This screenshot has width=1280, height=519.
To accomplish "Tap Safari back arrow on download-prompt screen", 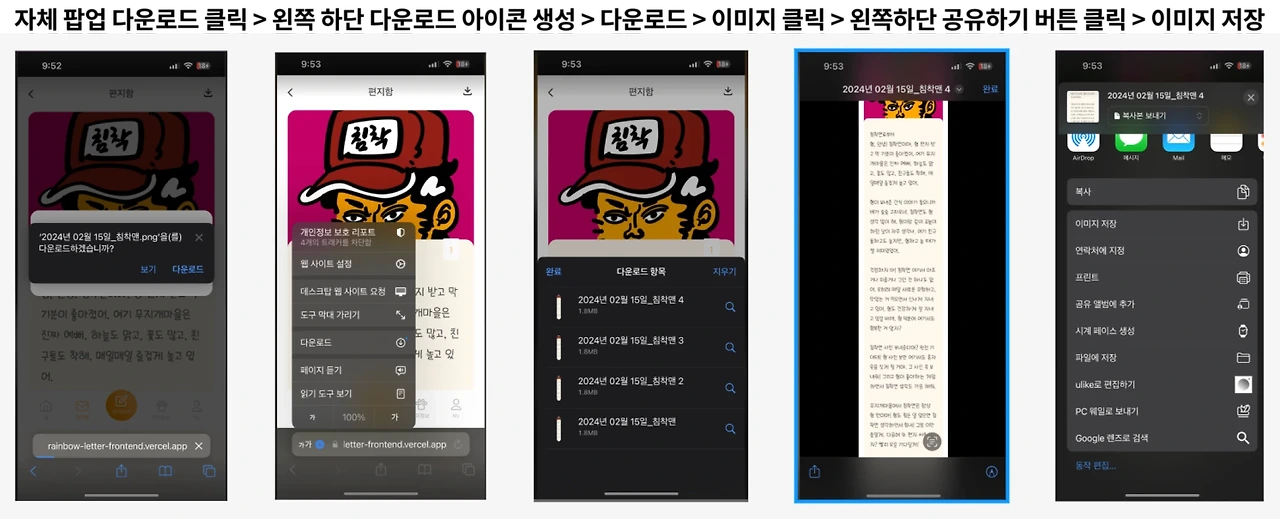I will pos(33,471).
